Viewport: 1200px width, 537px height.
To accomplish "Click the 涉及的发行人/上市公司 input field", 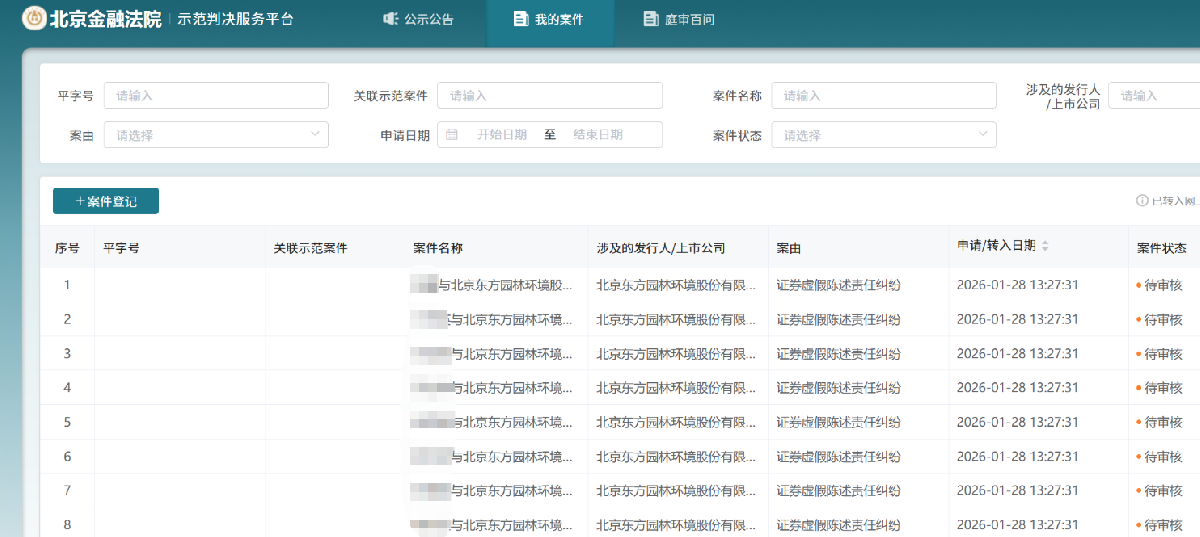I will click(x=1154, y=95).
